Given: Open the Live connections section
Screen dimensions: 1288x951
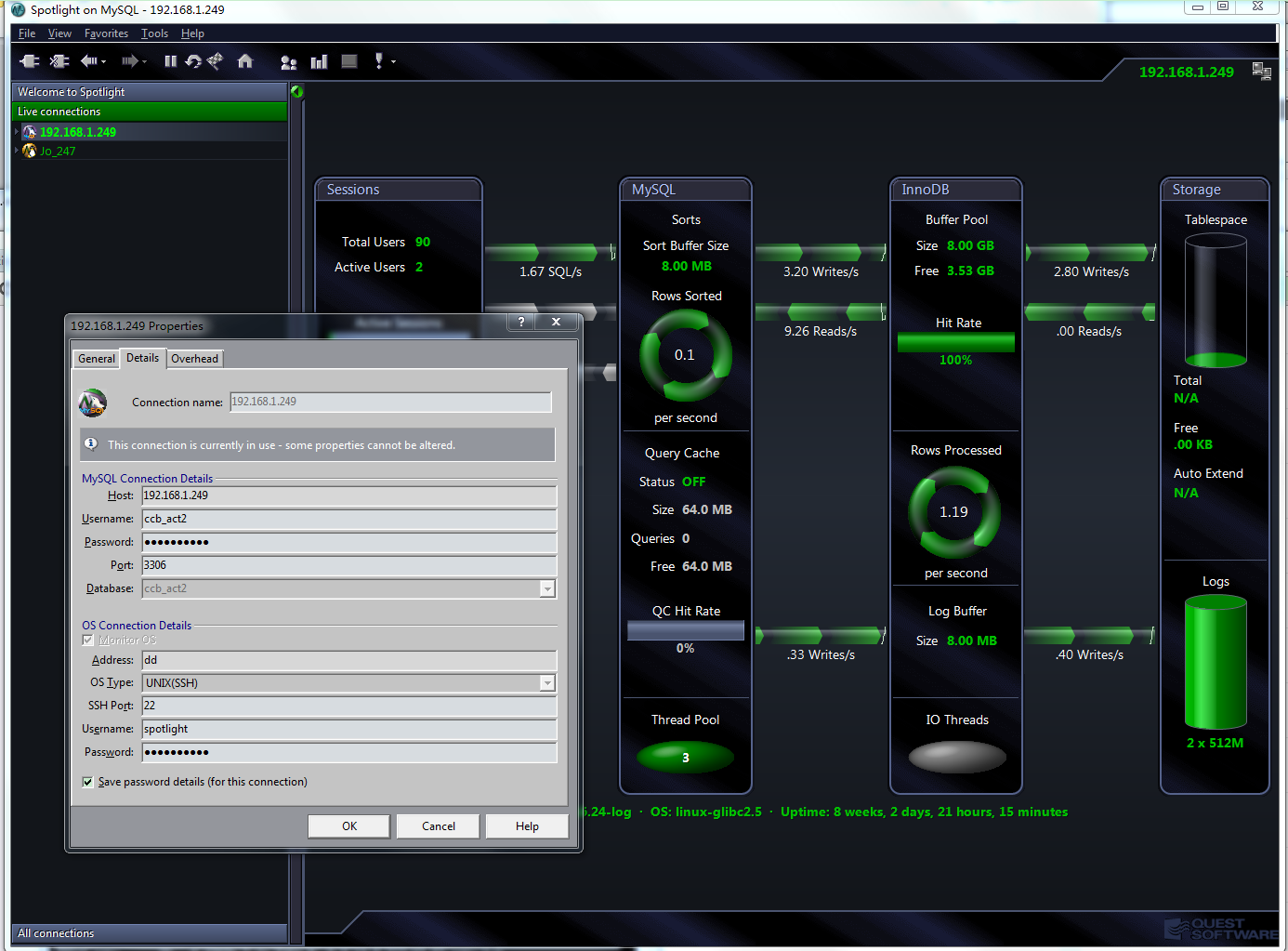Looking at the screenshot, I should [x=150, y=112].
